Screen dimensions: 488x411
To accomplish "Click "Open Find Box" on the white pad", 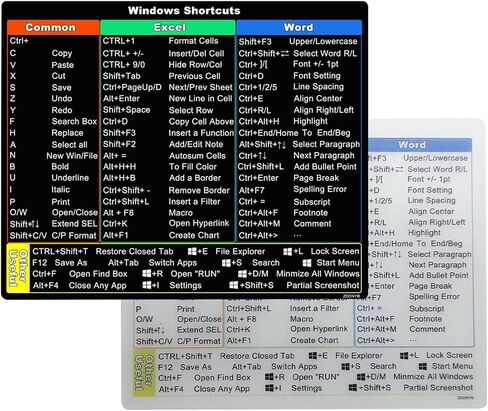I will click(x=222, y=378).
